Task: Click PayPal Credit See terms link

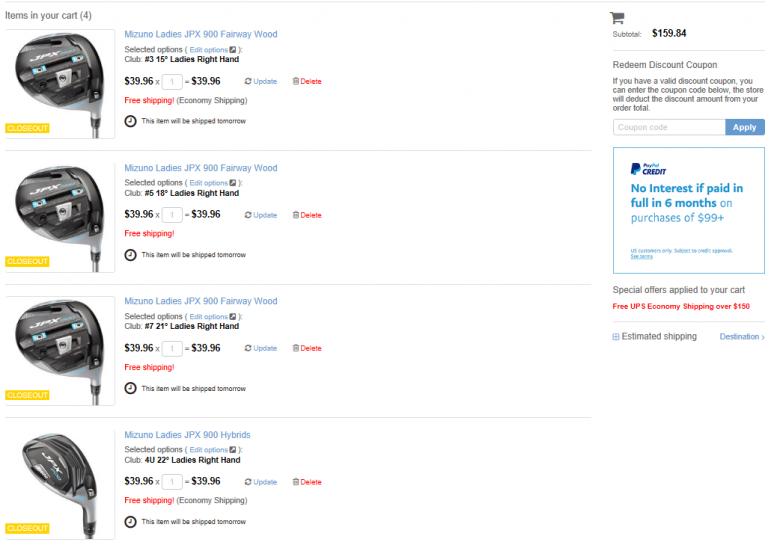Action: [x=641, y=257]
